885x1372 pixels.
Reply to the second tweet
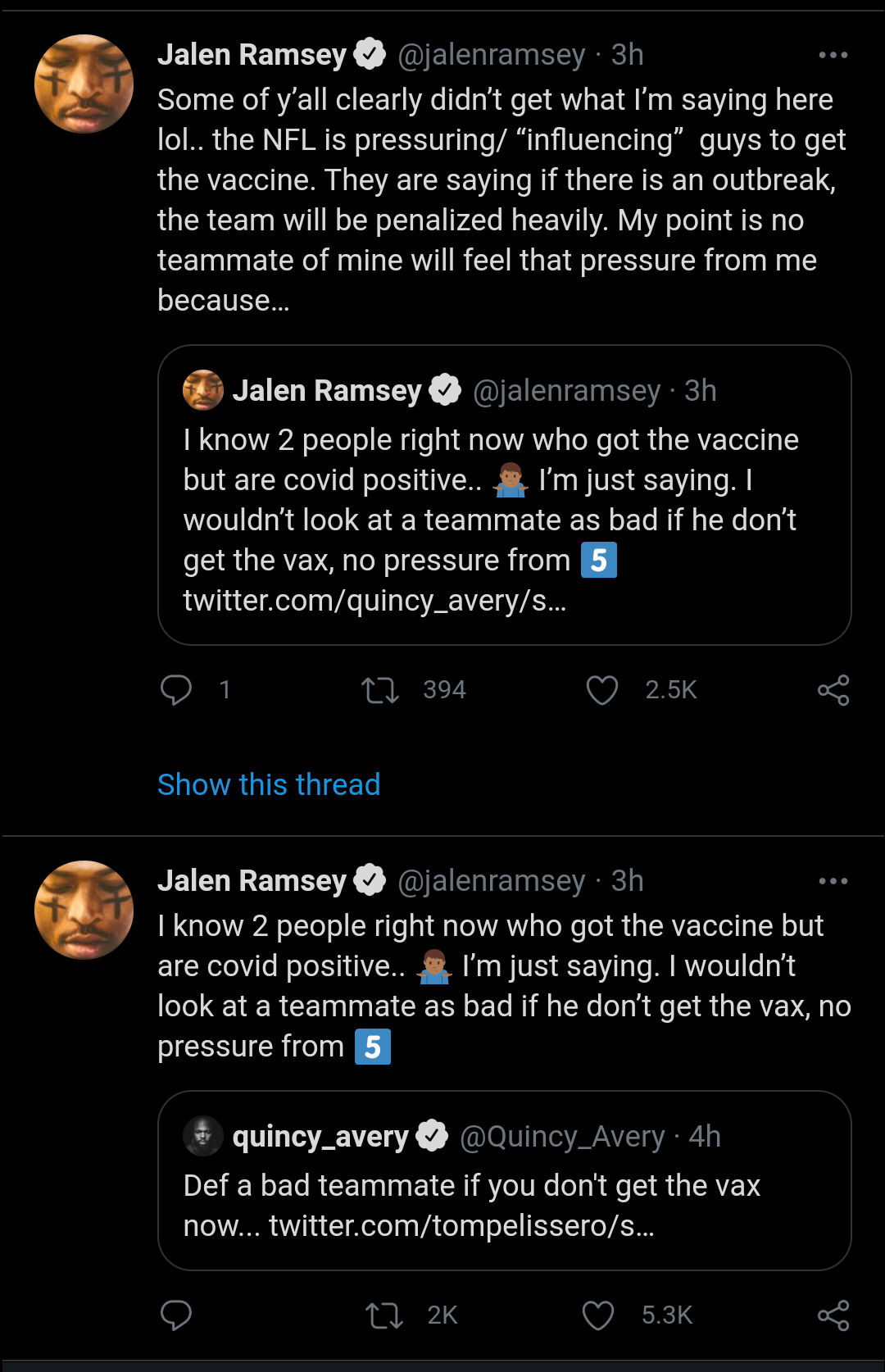point(176,1315)
